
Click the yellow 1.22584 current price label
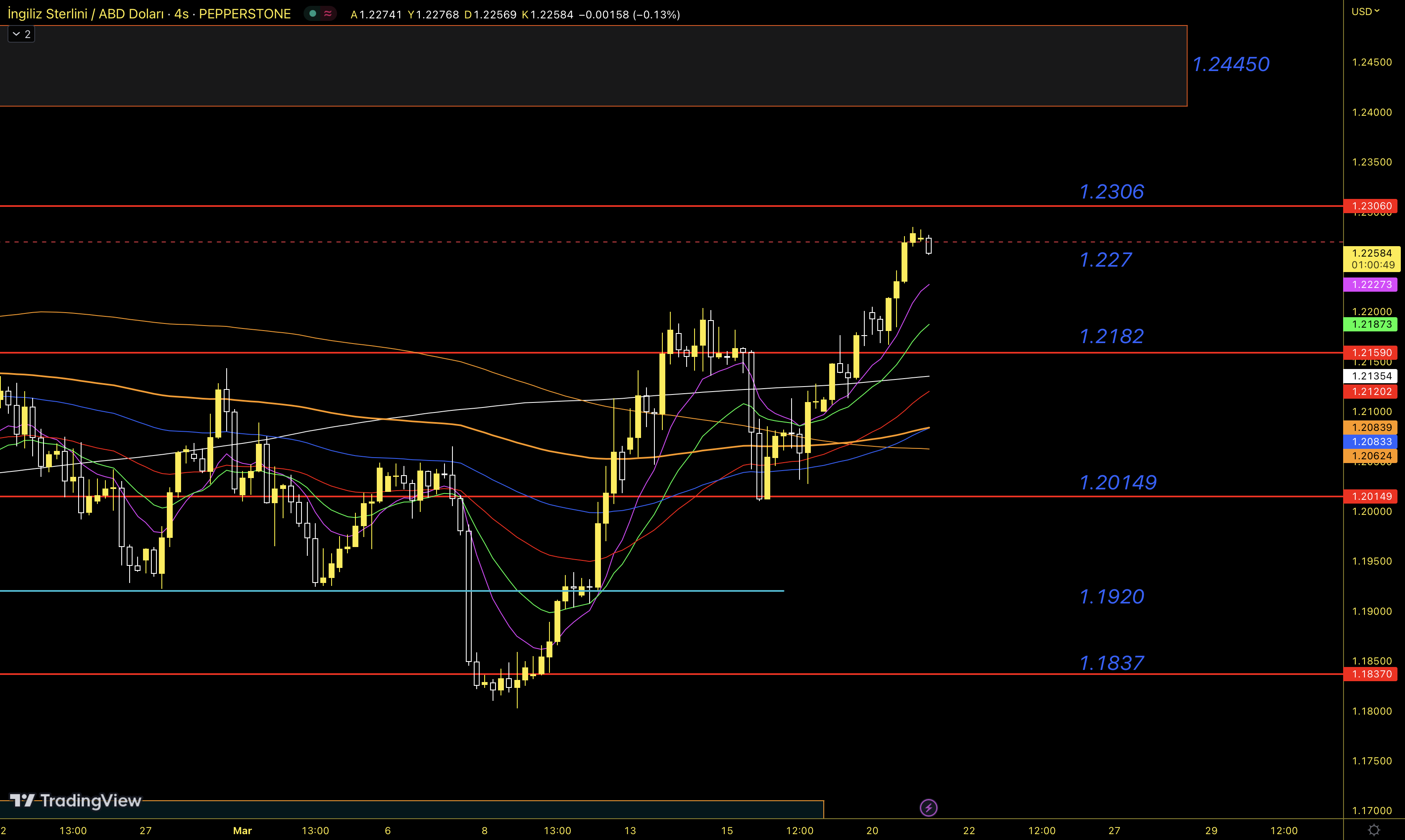coord(1371,253)
